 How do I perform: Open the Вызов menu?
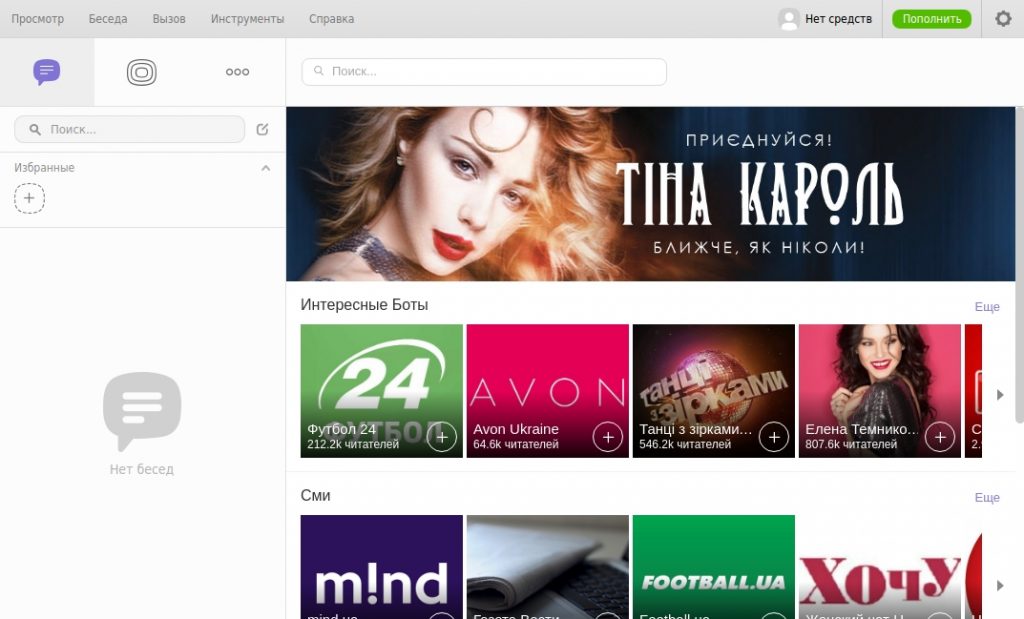[169, 19]
